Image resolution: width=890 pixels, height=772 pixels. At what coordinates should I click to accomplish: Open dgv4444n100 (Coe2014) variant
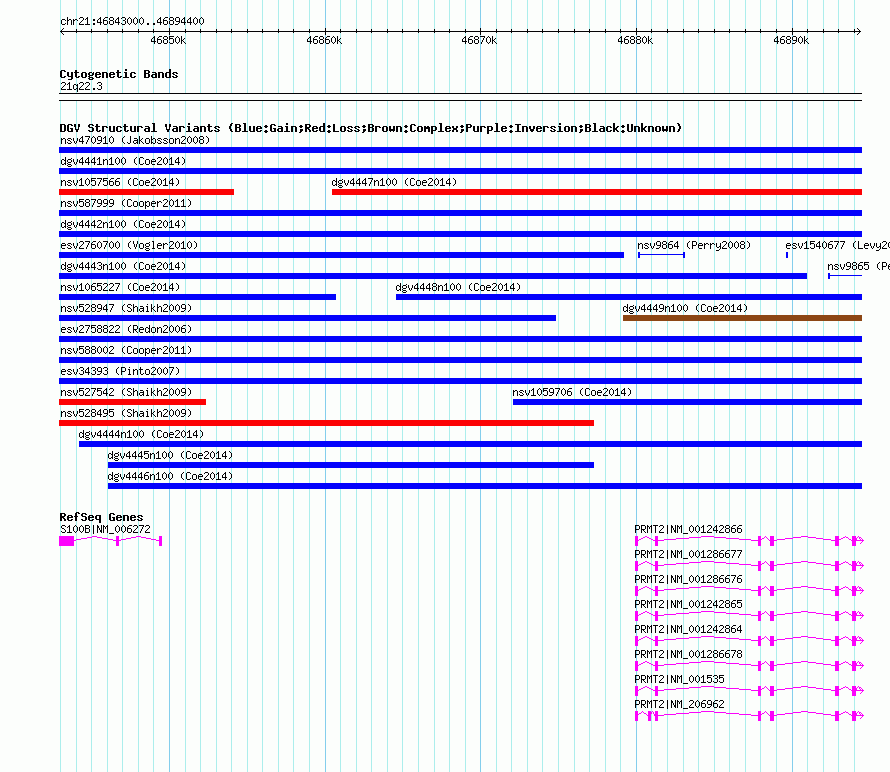470,444
